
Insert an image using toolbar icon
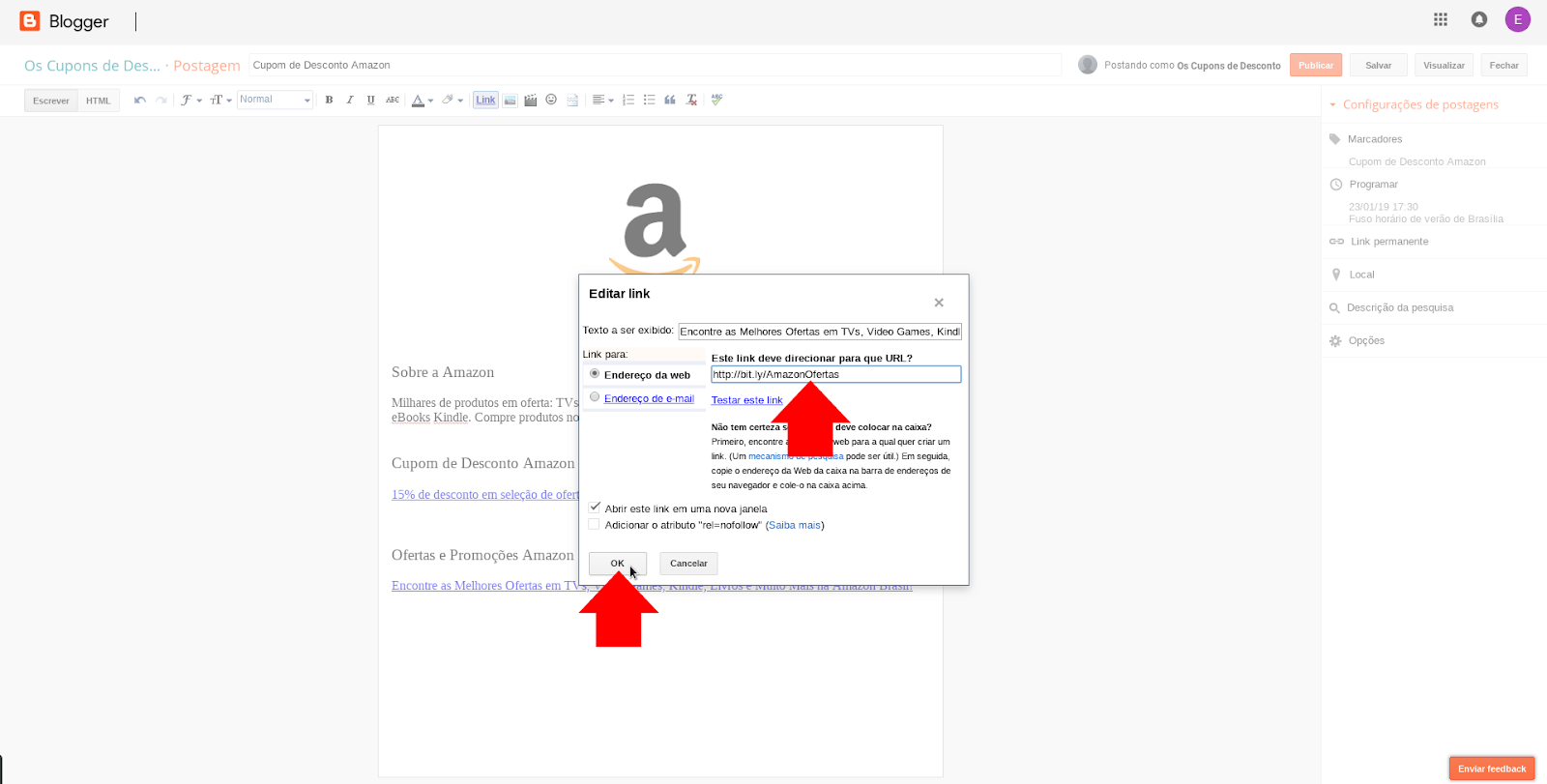coord(510,100)
